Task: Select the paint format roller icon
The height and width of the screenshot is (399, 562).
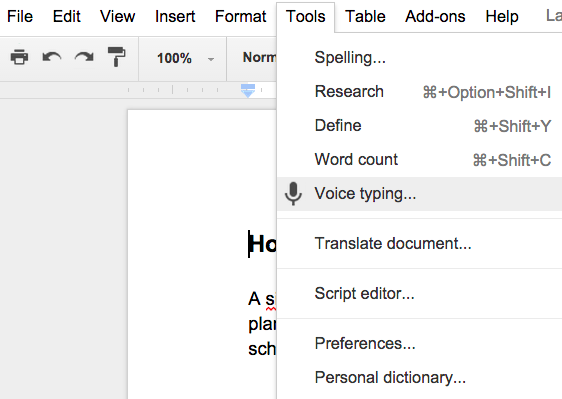Action: pyautogui.click(x=116, y=57)
